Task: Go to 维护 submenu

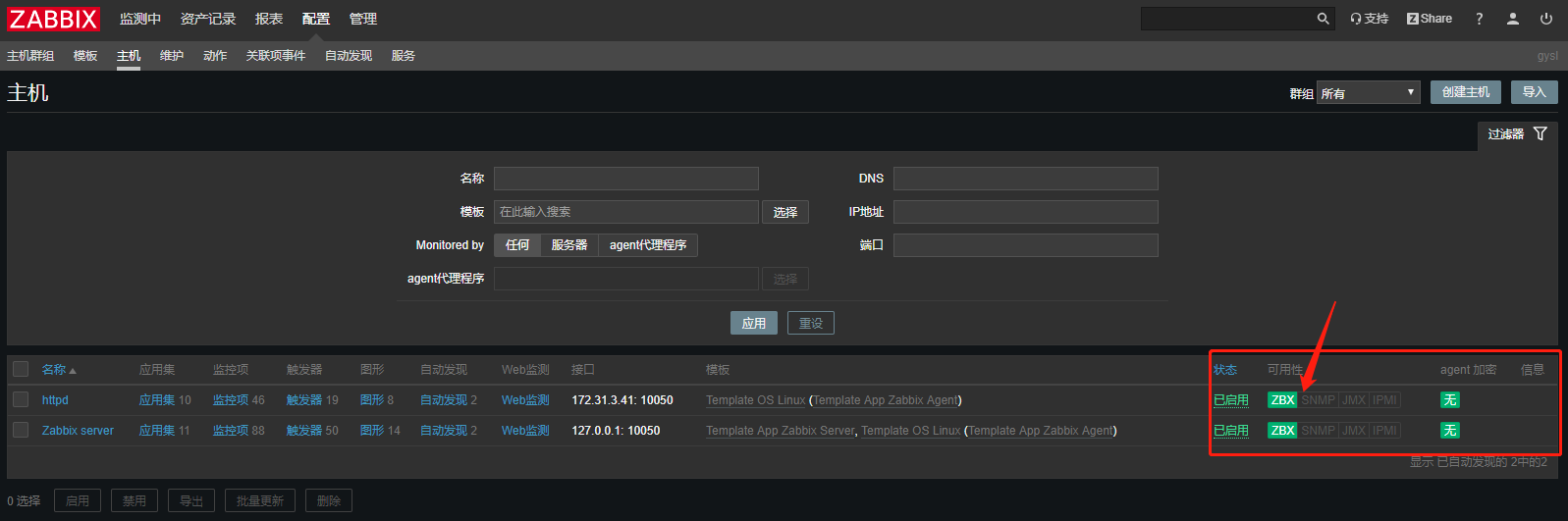Action: pyautogui.click(x=172, y=56)
